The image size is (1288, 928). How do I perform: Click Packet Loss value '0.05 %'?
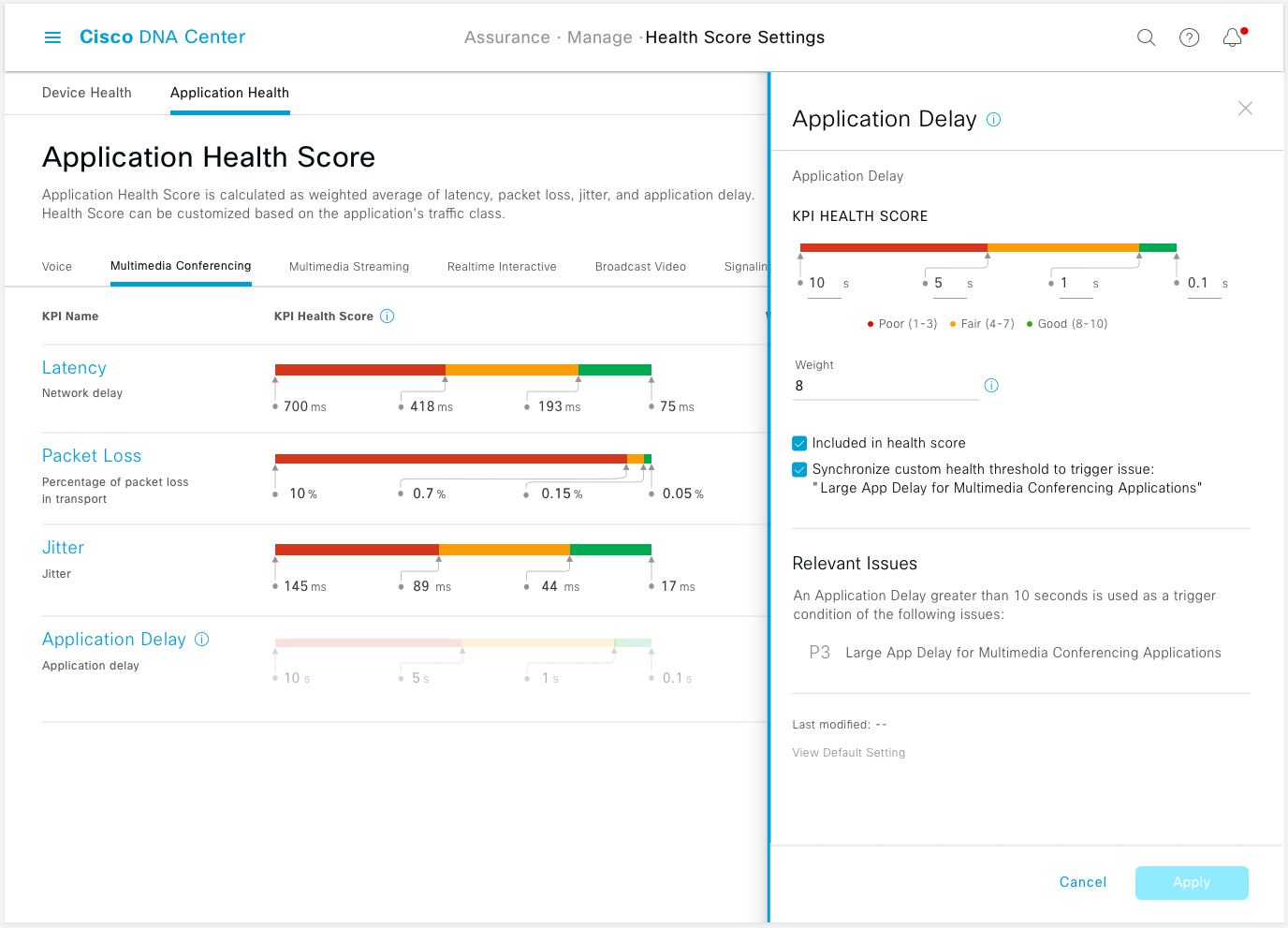[x=683, y=493]
